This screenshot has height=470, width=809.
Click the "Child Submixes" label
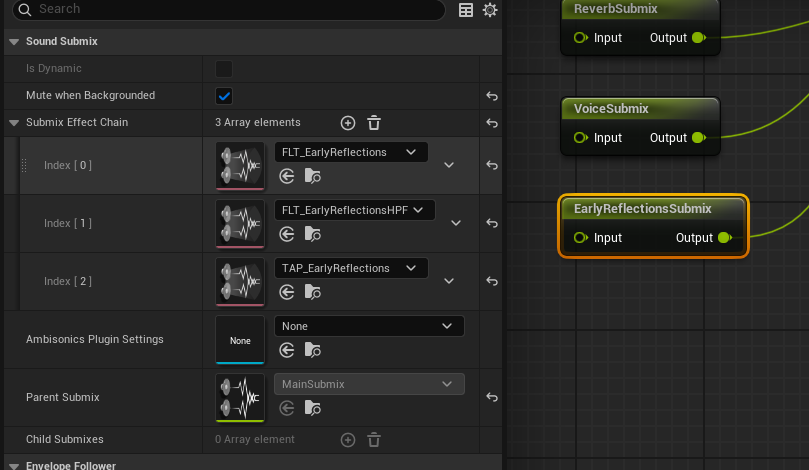pos(64,440)
